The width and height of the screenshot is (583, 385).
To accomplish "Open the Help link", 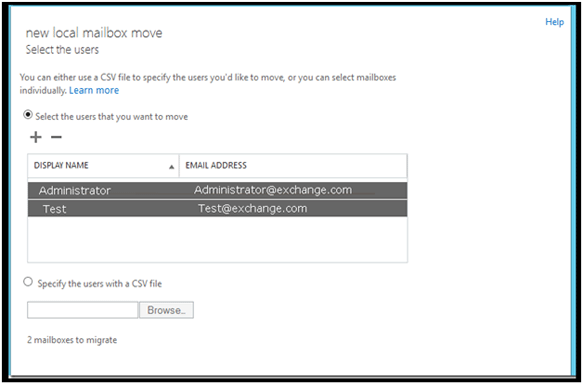I will pyautogui.click(x=554, y=22).
